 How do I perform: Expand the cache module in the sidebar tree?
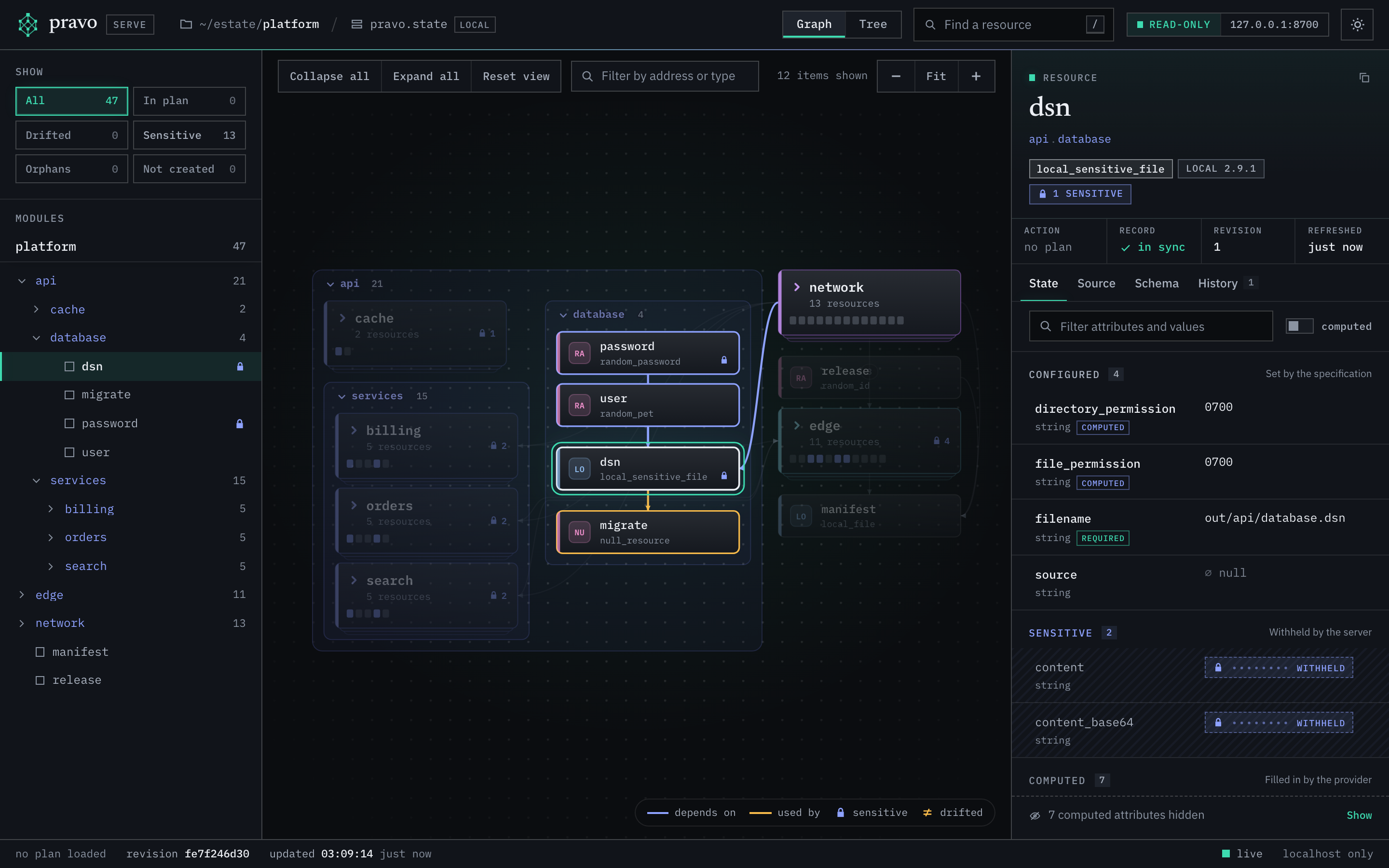(x=36, y=310)
